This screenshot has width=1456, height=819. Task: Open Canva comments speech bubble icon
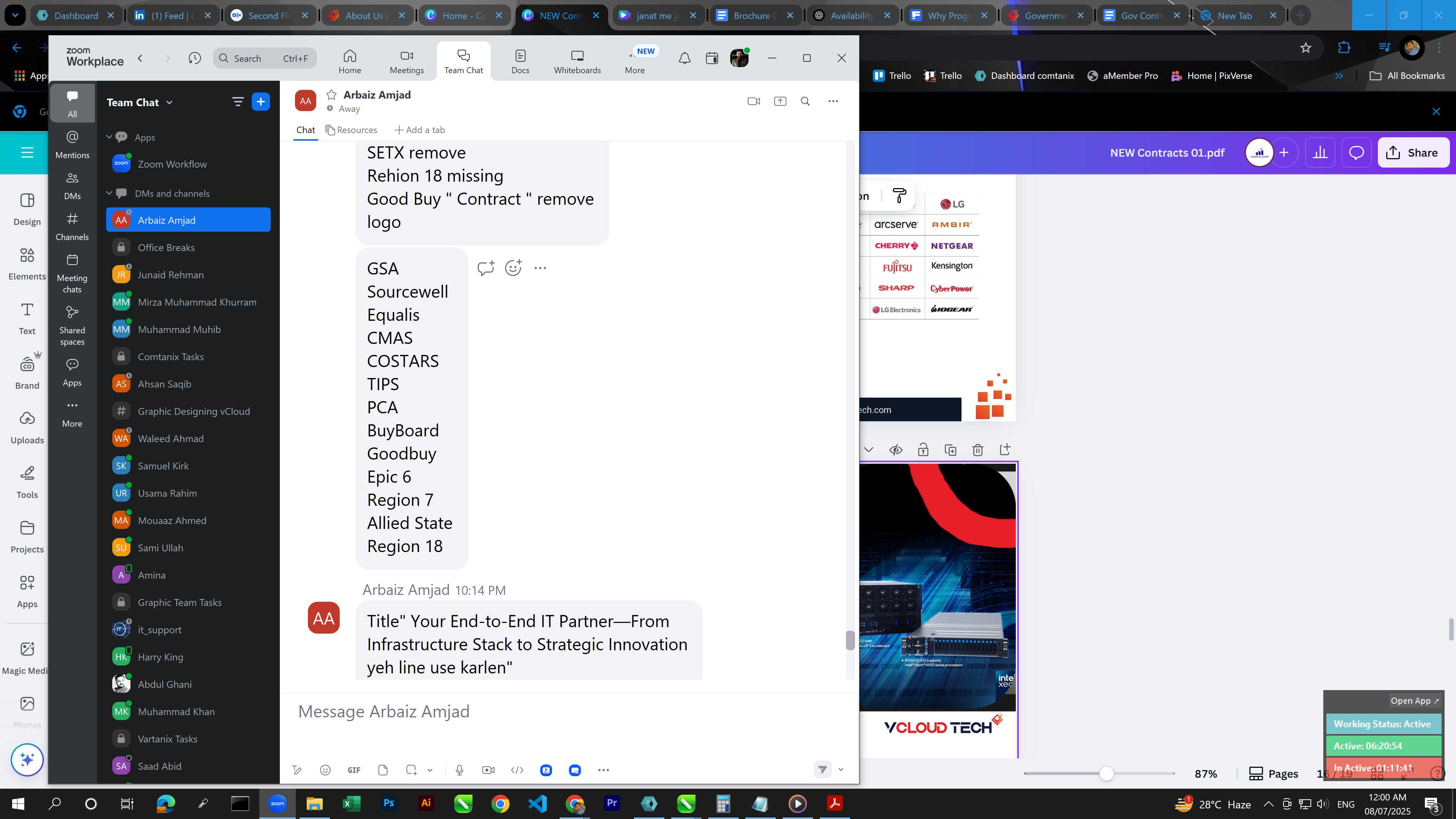pos(1357,152)
